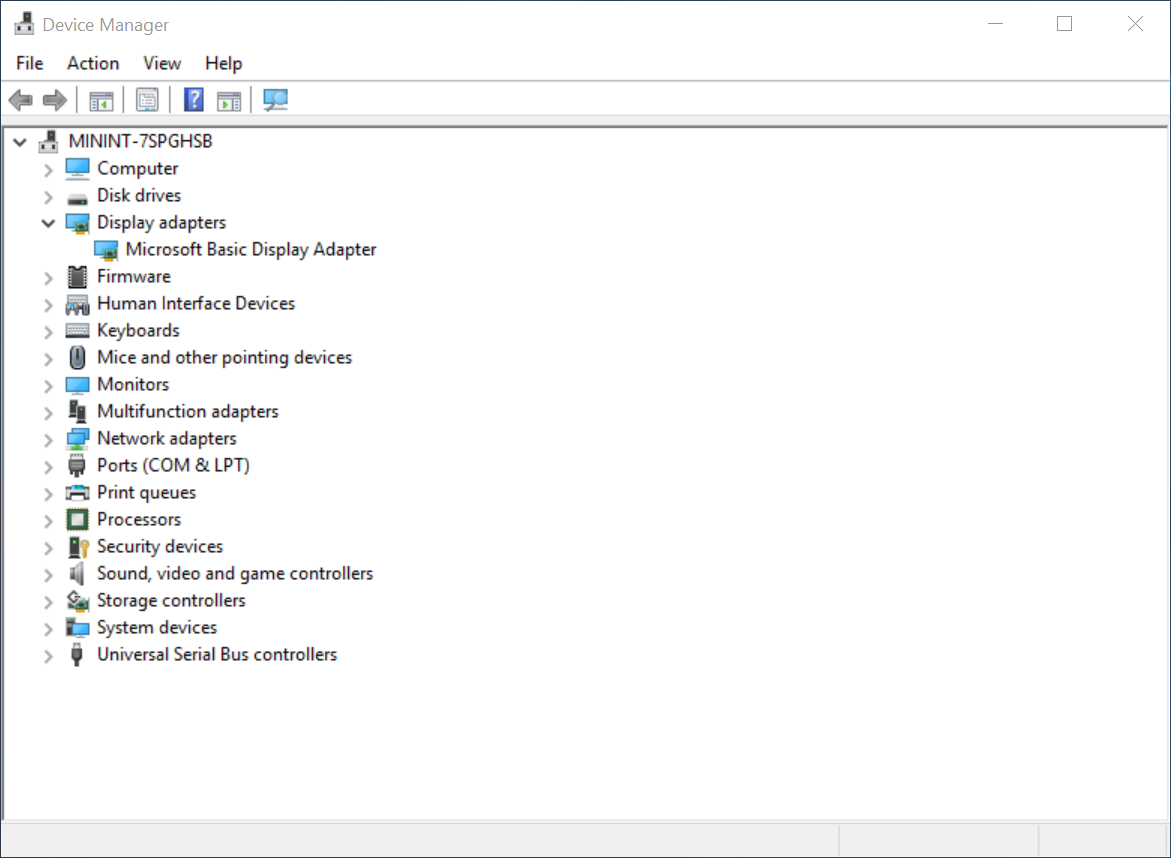The height and width of the screenshot is (858, 1171).
Task: Click the Firmware chip icon
Action: tap(77, 277)
